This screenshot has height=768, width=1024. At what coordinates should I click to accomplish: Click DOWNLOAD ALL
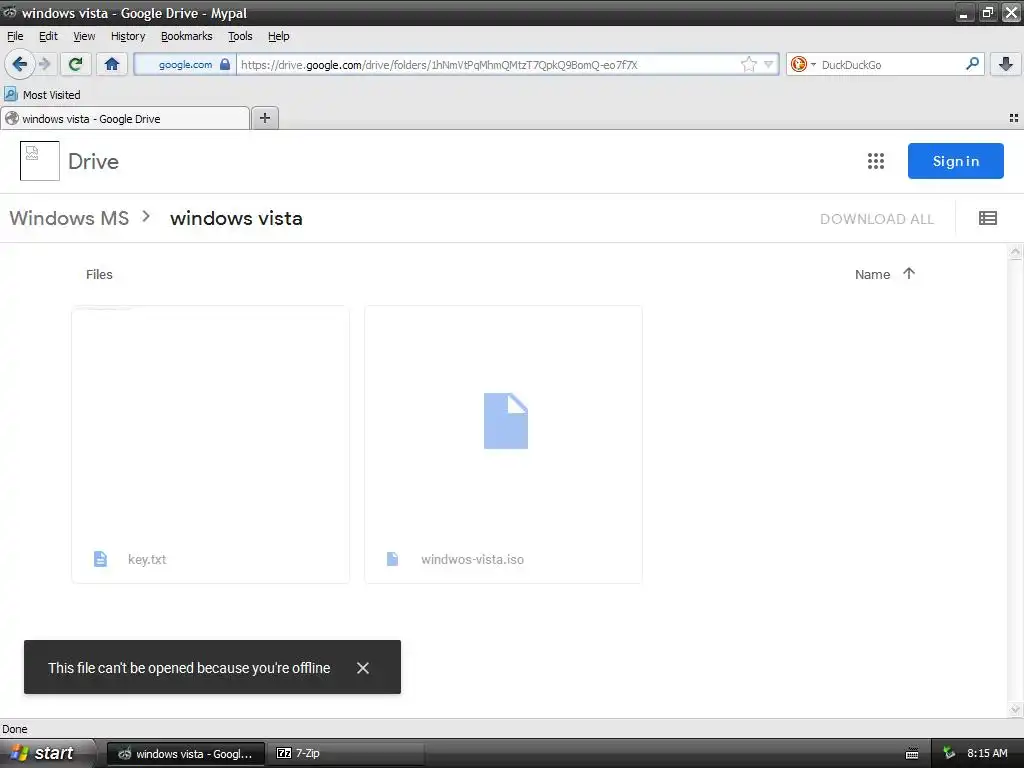click(x=876, y=219)
